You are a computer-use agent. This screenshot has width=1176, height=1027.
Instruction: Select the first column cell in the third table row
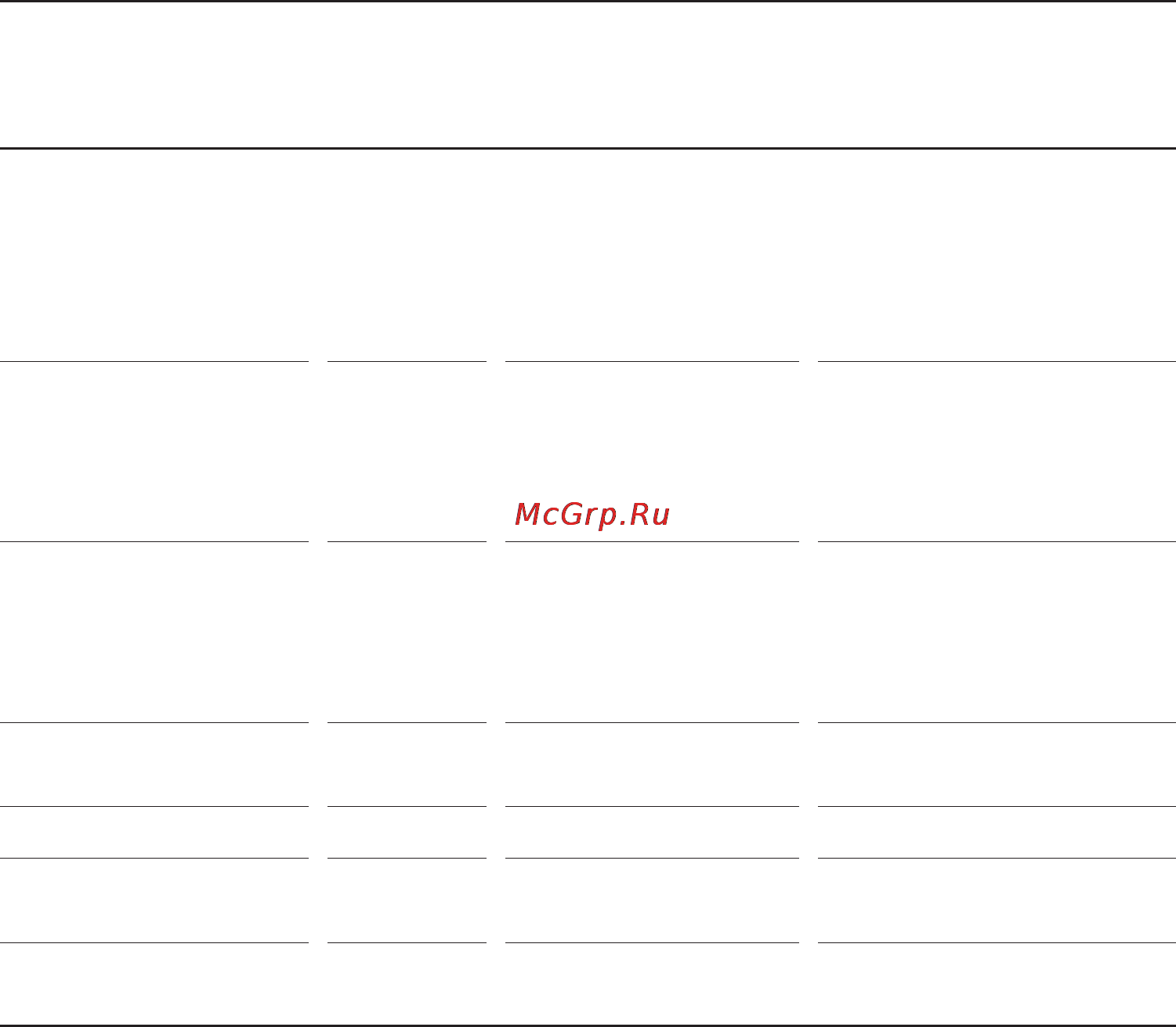[154, 632]
